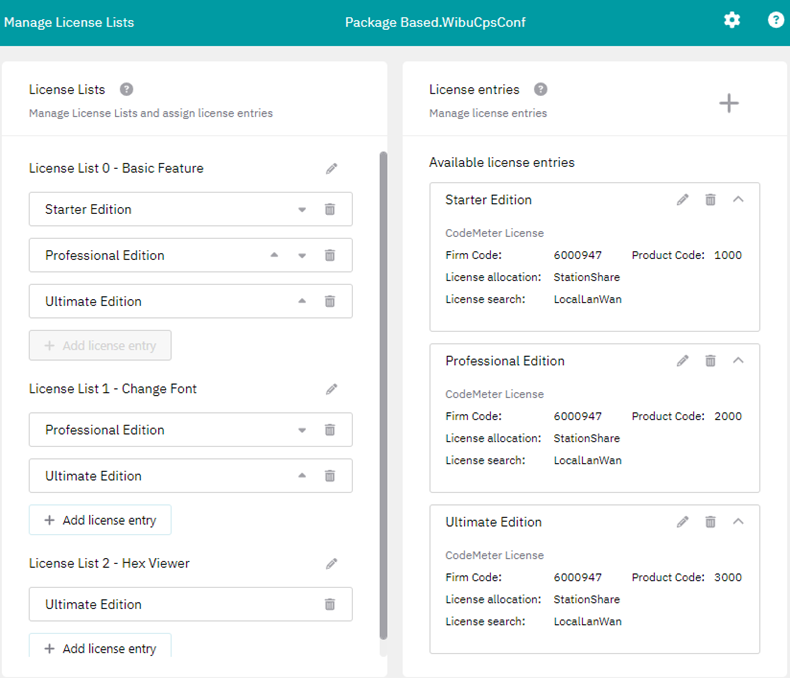The width and height of the screenshot is (790, 678).
Task: Click the plus icon to add license entry
Action: point(729,103)
